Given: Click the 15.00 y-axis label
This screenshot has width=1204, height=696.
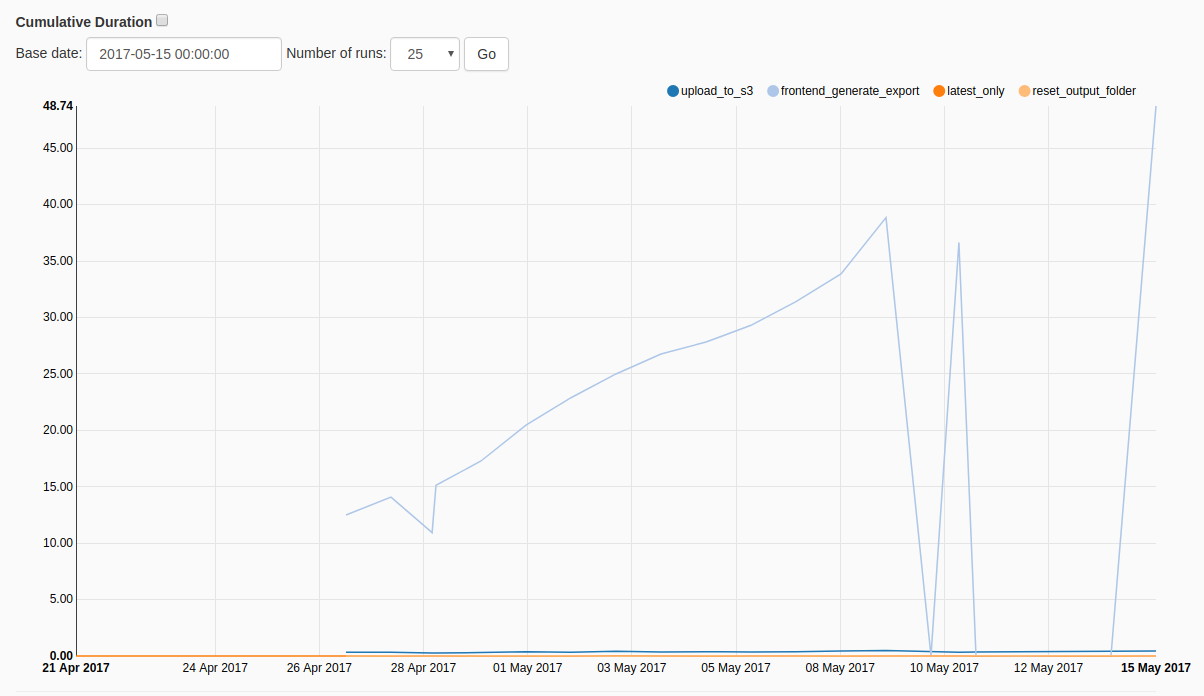Looking at the screenshot, I should tap(58, 487).
